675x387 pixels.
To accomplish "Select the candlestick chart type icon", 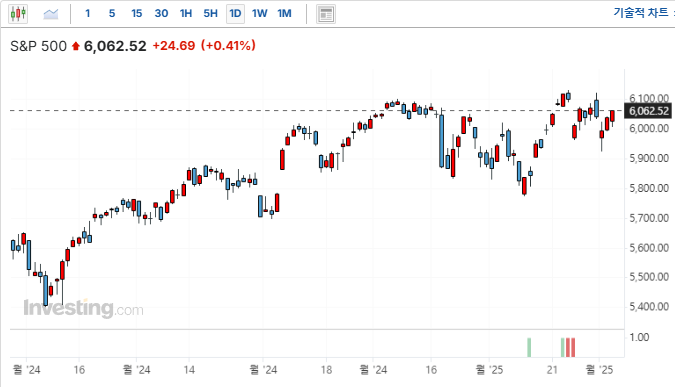I will 18,14.
